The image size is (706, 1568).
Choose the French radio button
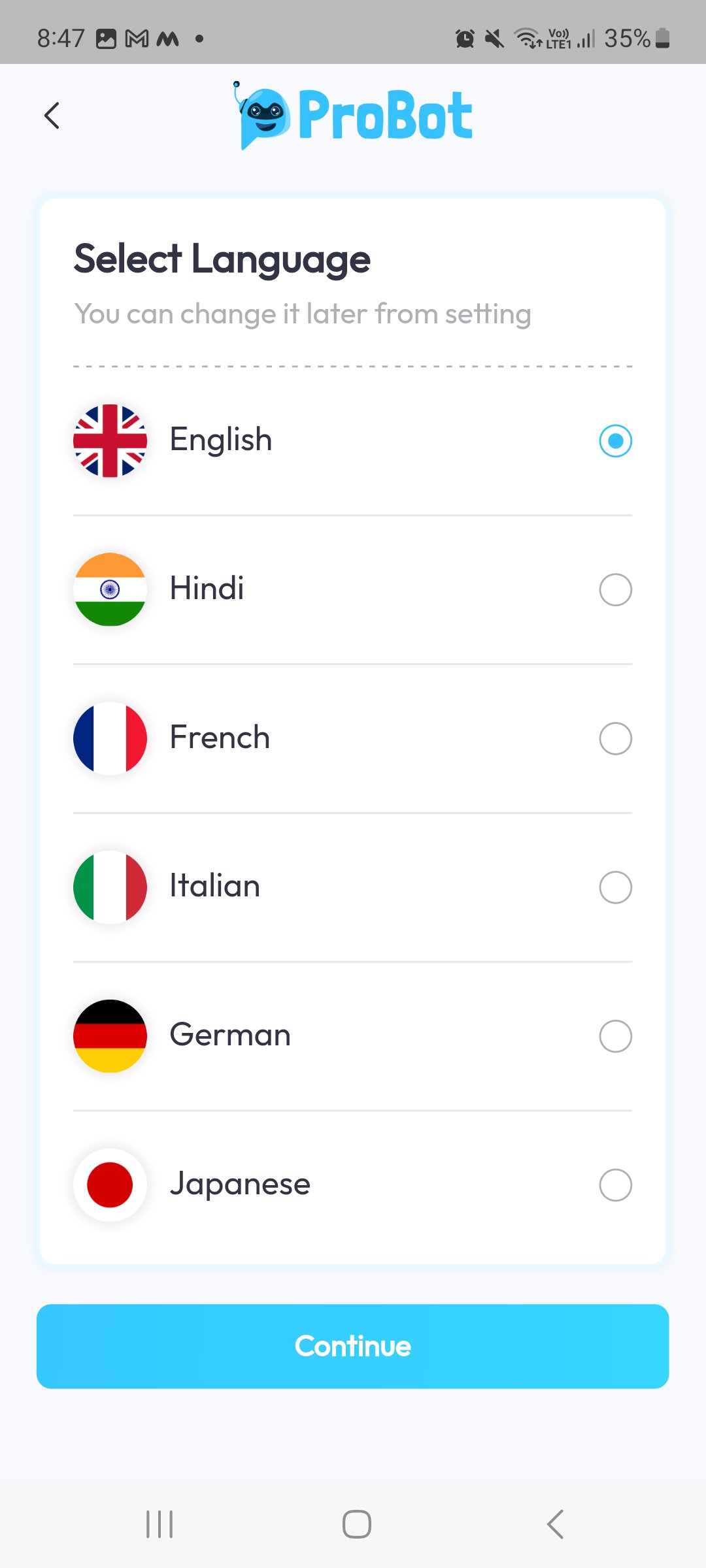615,738
